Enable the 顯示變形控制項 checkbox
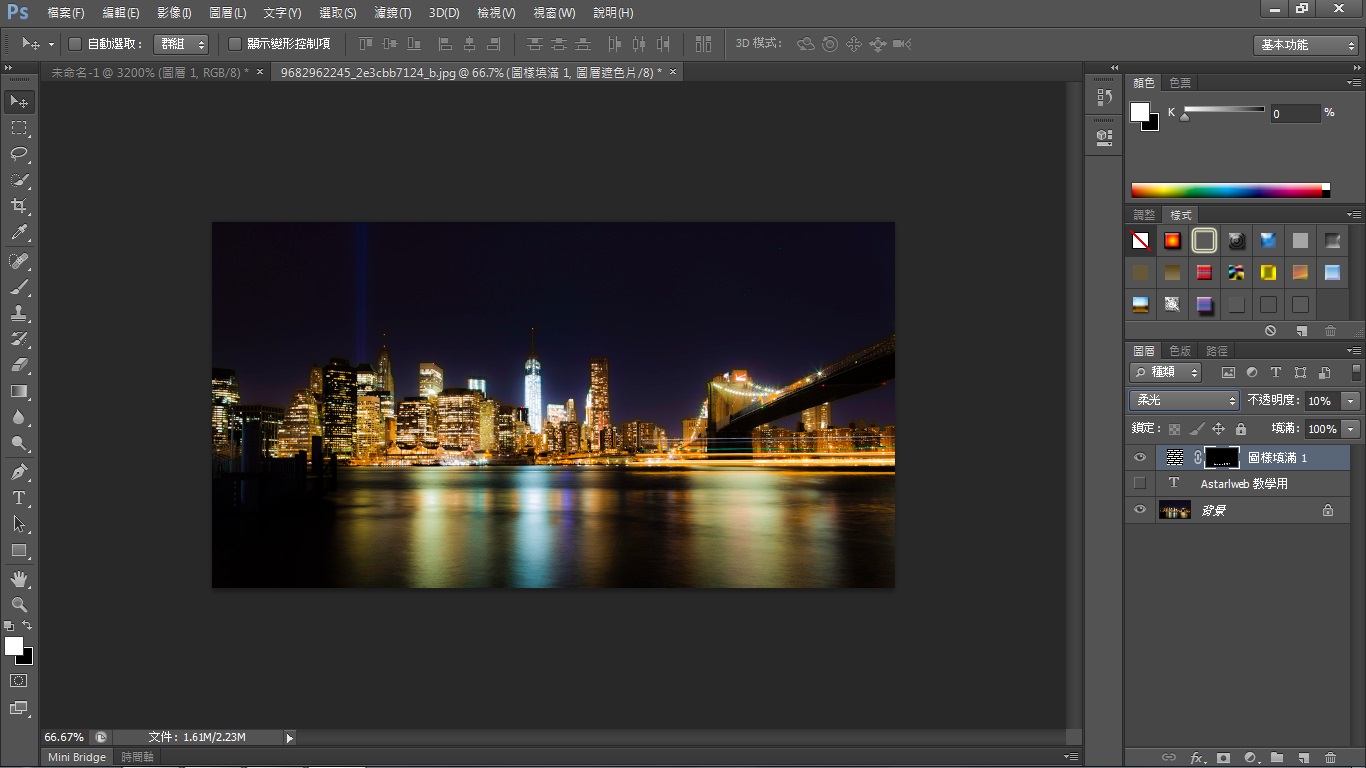Viewport: 1366px width, 768px height. point(235,44)
